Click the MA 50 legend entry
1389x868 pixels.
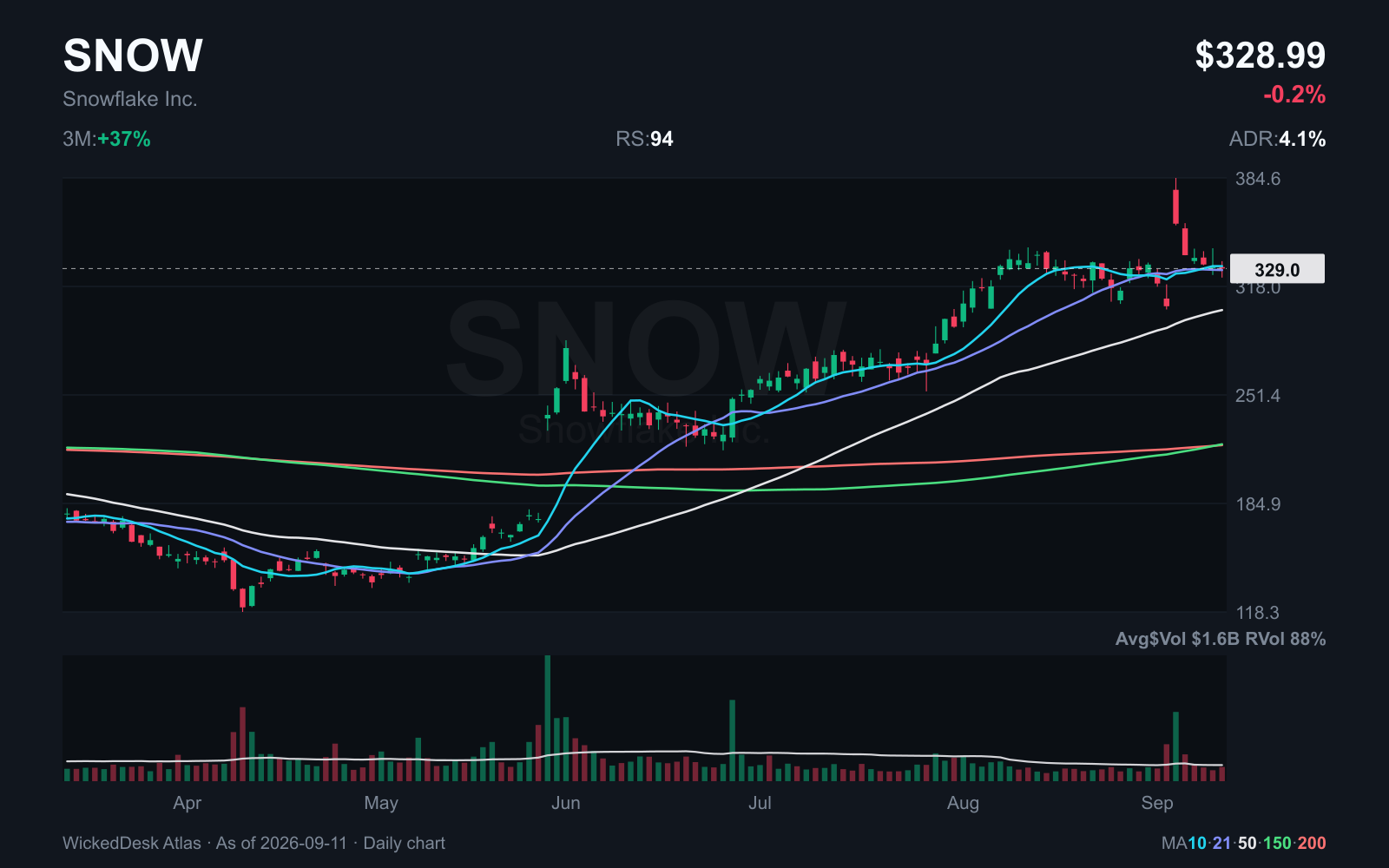pyautogui.click(x=1247, y=843)
